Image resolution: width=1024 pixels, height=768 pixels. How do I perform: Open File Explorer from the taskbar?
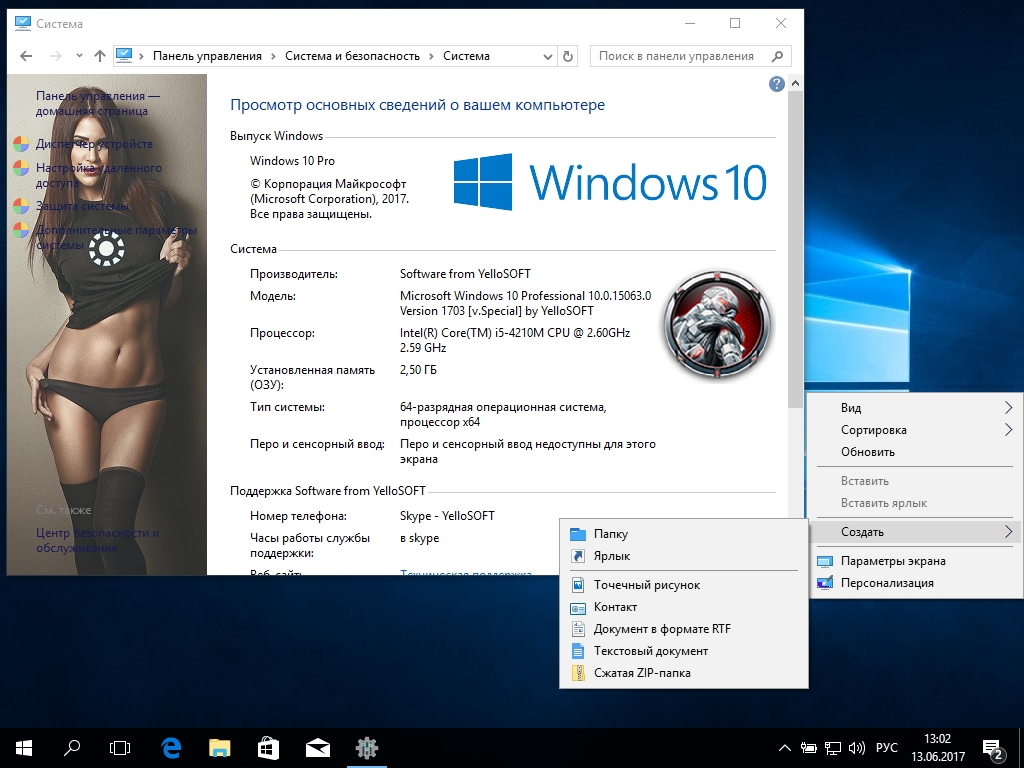point(219,748)
